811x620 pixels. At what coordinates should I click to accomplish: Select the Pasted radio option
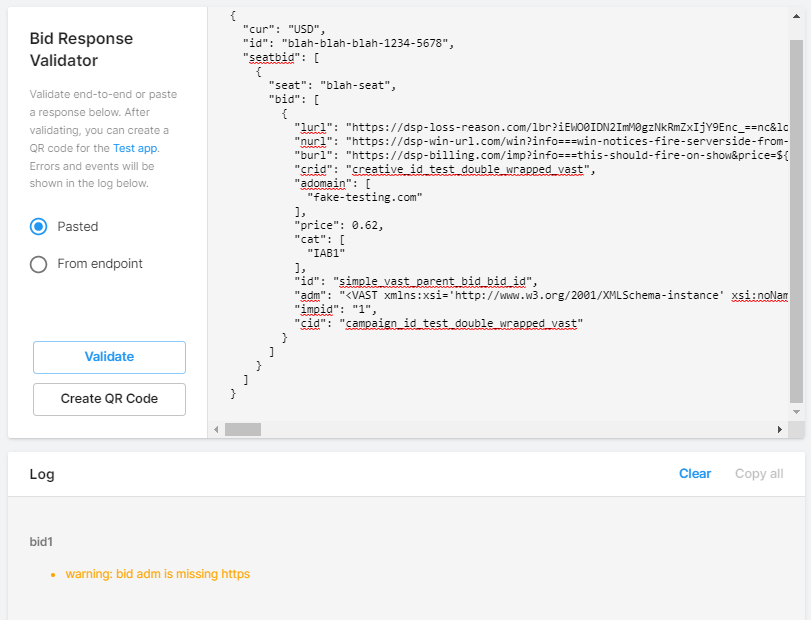coord(38,226)
